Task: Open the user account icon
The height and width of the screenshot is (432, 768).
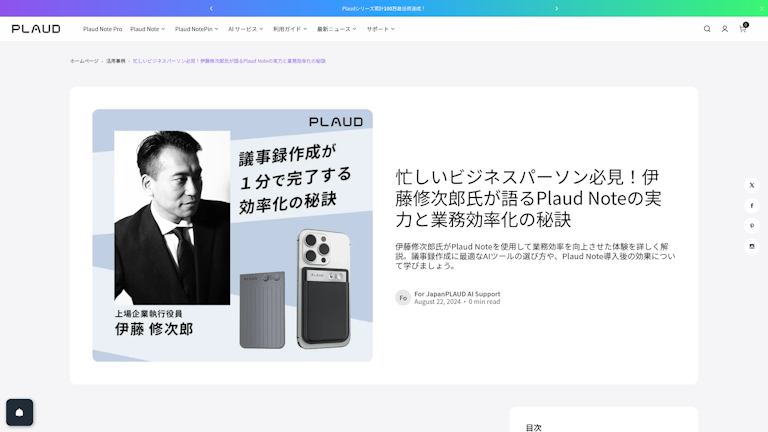Action: coord(724,29)
